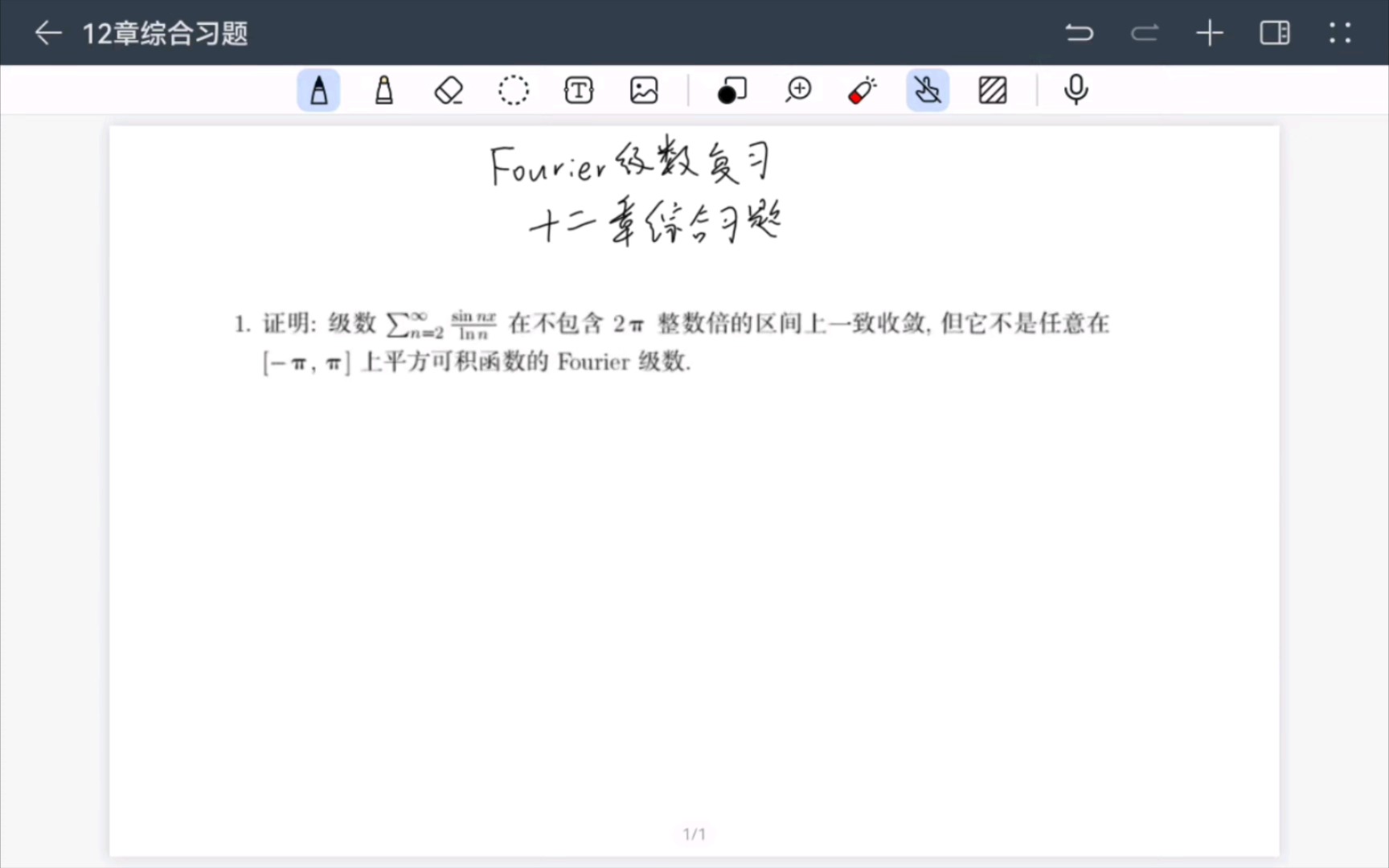Click handwritten subtitle 十二章综合习题
Screen dimensions: 1389x868
pyautogui.click(x=655, y=222)
